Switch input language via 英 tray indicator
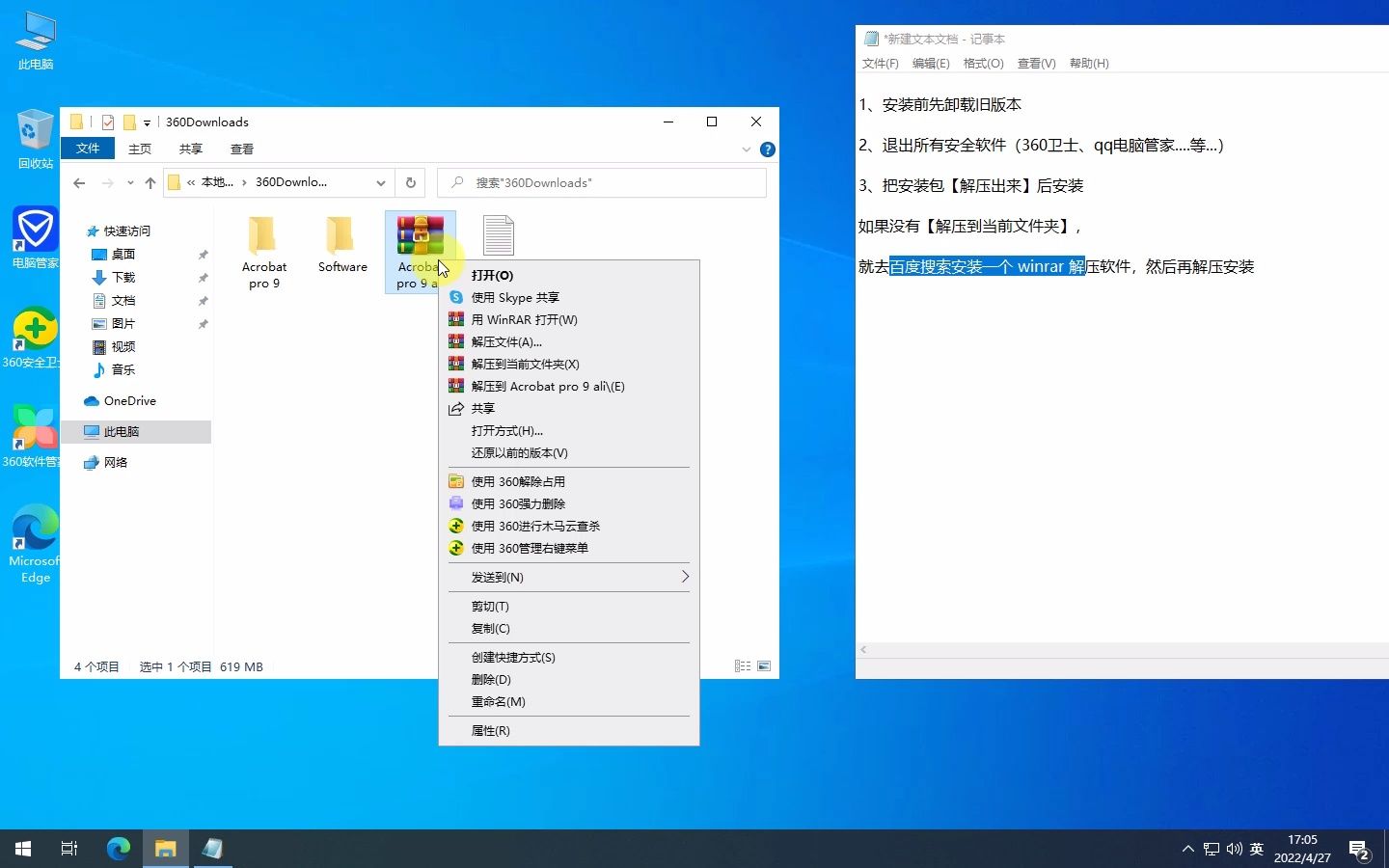1389x868 pixels. pyautogui.click(x=1256, y=850)
